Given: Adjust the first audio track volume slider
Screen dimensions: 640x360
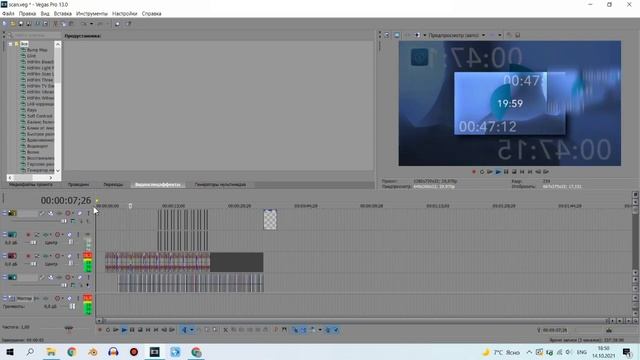Looking at the screenshot, I should click(x=33, y=242).
